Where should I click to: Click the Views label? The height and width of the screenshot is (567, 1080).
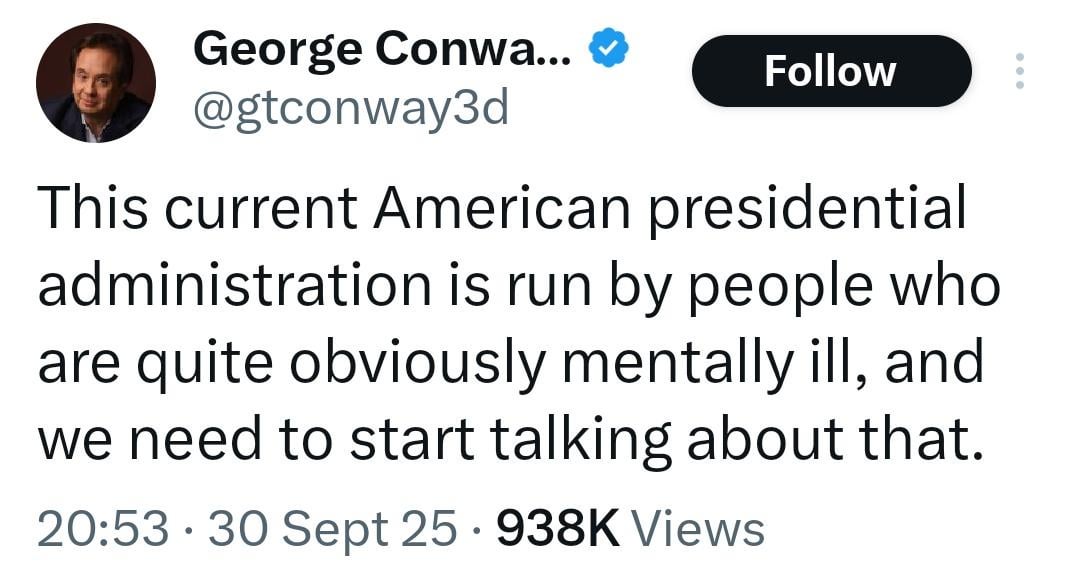tap(699, 528)
